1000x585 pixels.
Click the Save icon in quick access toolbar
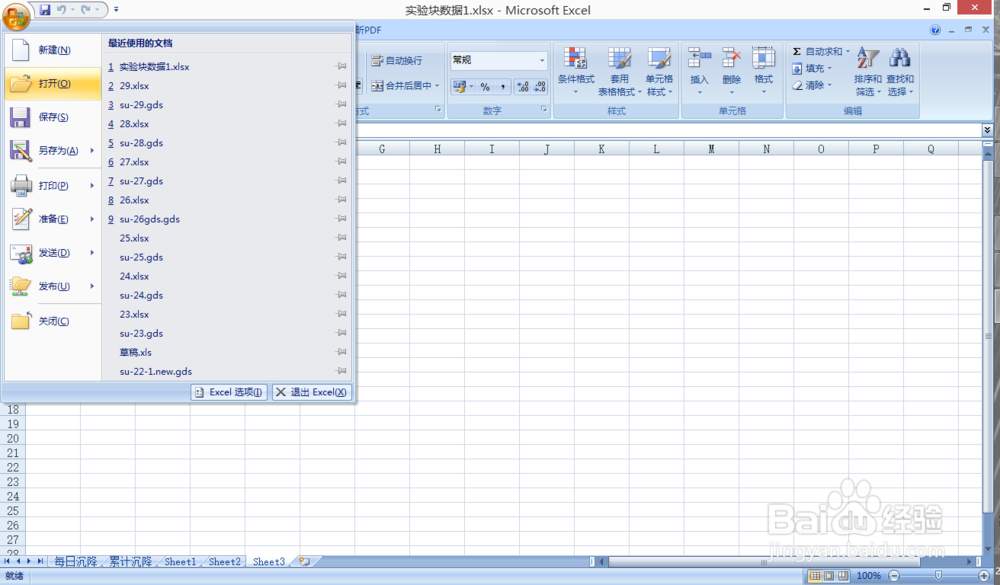(x=45, y=10)
